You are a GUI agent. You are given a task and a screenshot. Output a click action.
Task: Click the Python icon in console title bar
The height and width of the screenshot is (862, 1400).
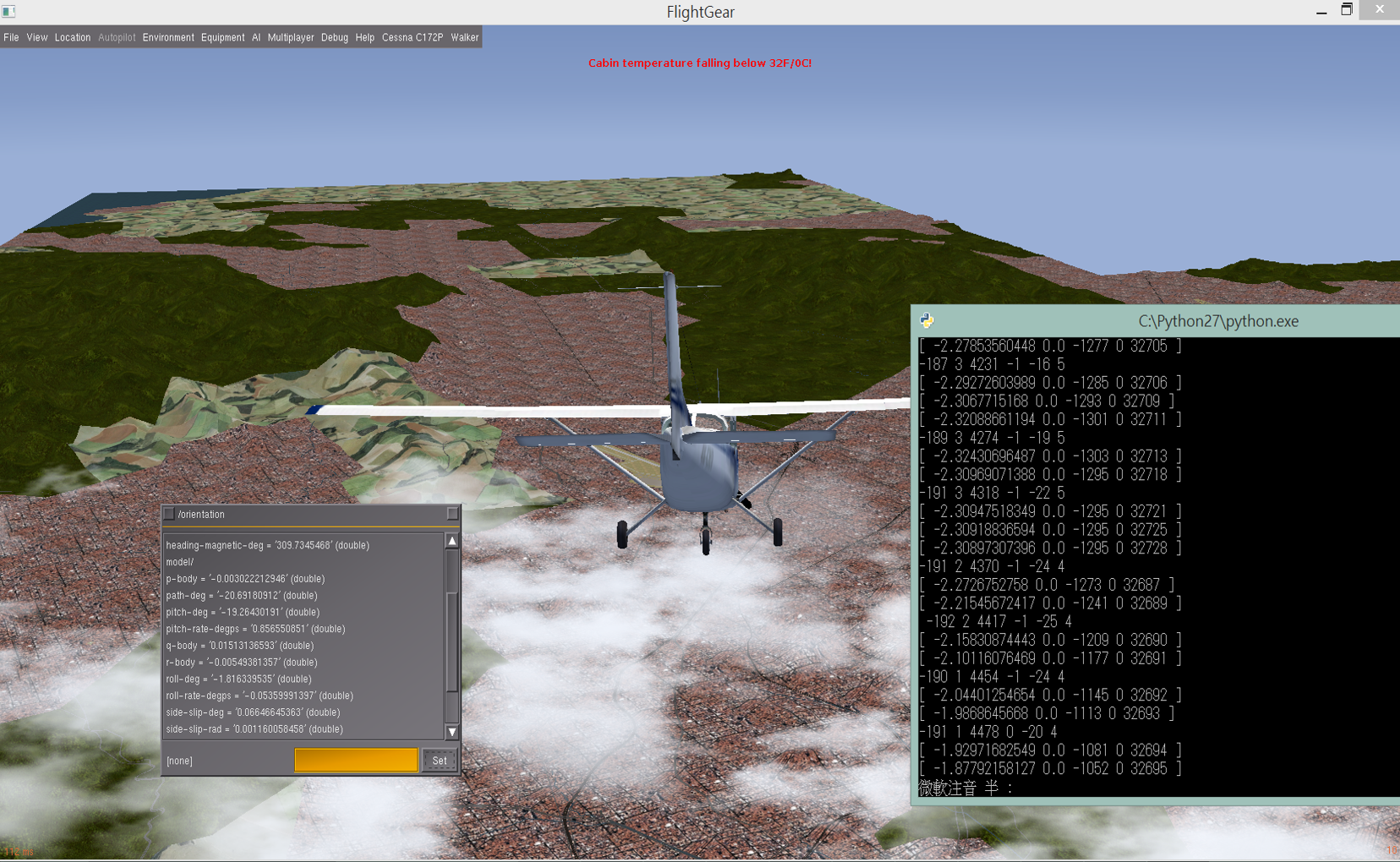click(927, 320)
